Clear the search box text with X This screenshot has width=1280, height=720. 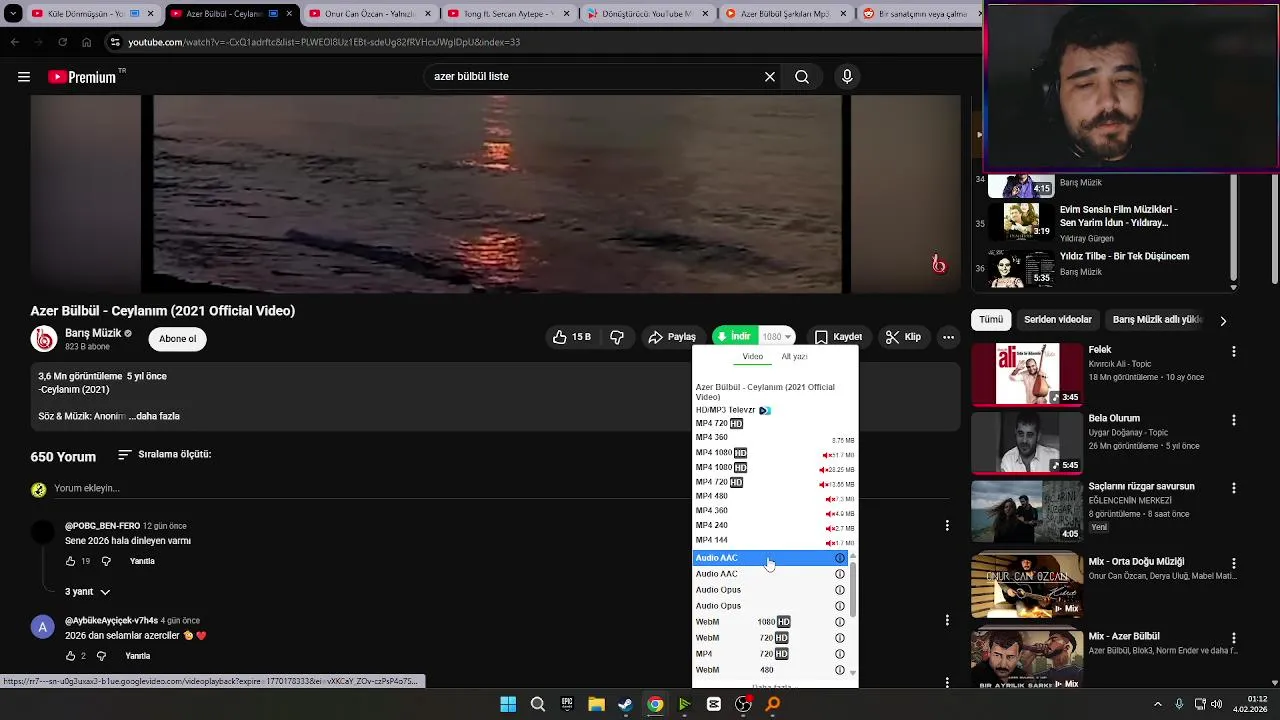(770, 77)
